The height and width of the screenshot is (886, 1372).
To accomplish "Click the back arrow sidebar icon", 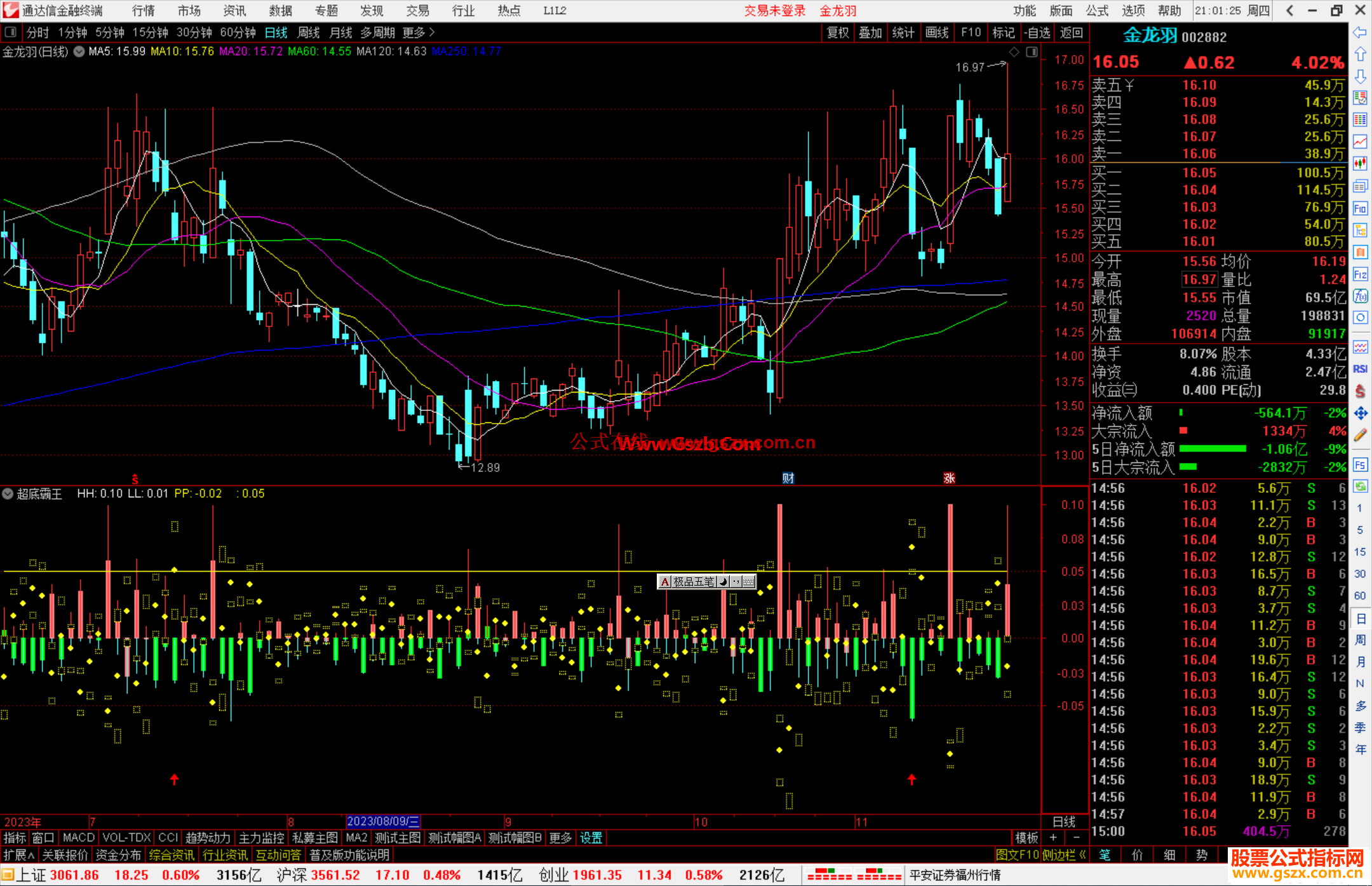I will click(1360, 32).
